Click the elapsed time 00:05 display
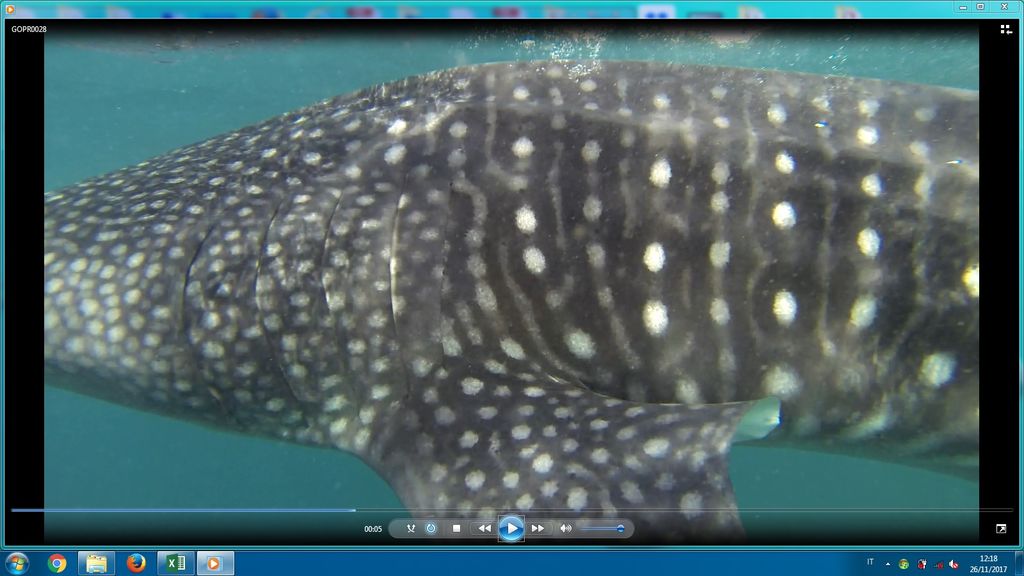The image size is (1024, 576). [373, 529]
